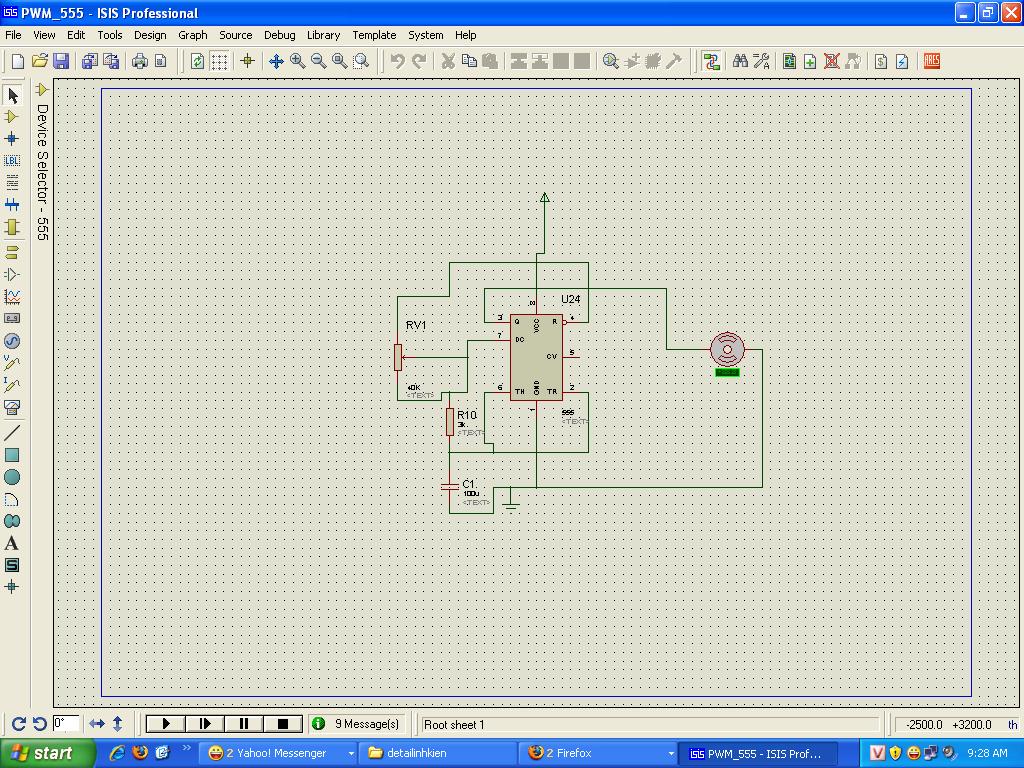Expand the hidden Quick Launch chevron
The width and height of the screenshot is (1024, 768).
pyautogui.click(x=186, y=748)
